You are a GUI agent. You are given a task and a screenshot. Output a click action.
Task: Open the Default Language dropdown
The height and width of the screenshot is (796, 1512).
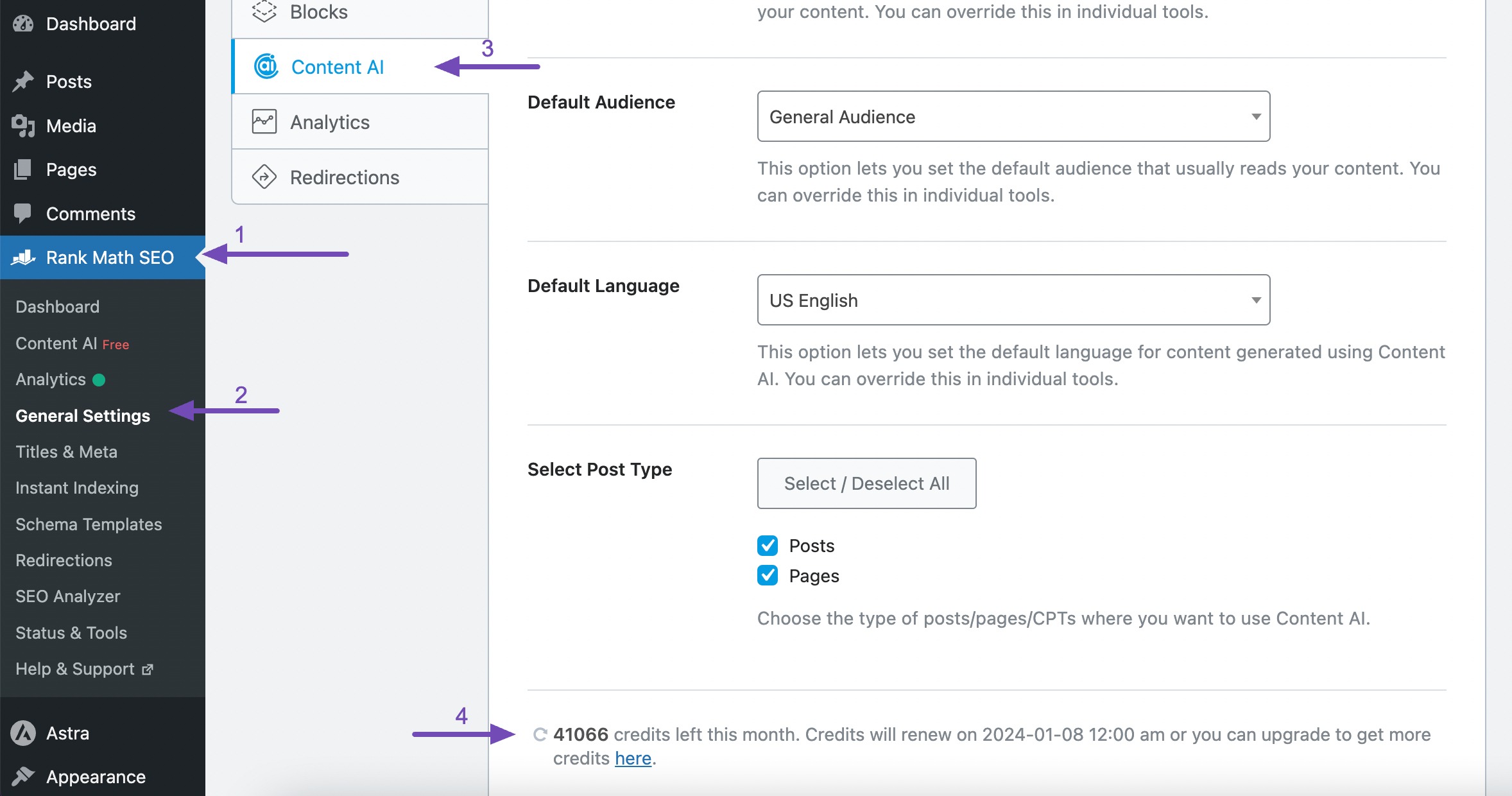point(1013,300)
